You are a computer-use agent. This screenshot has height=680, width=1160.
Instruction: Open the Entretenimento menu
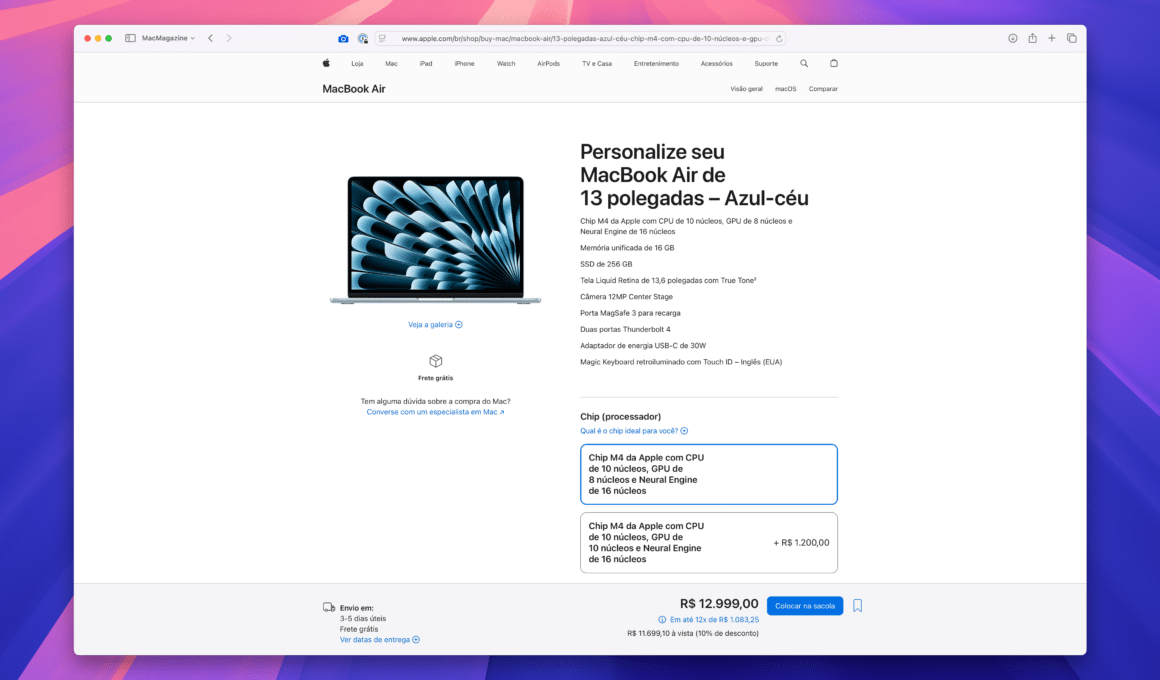tap(656, 64)
